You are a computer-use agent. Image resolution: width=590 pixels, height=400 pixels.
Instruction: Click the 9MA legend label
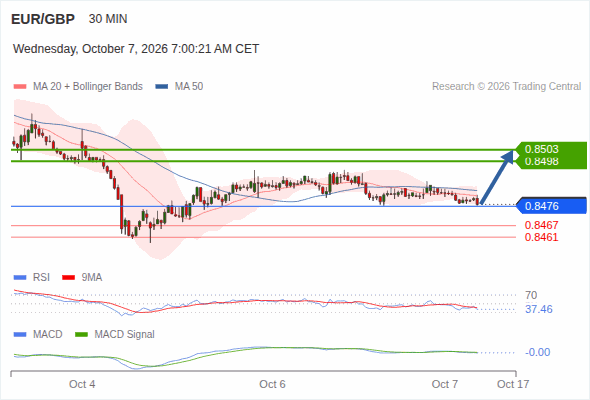tap(92, 277)
